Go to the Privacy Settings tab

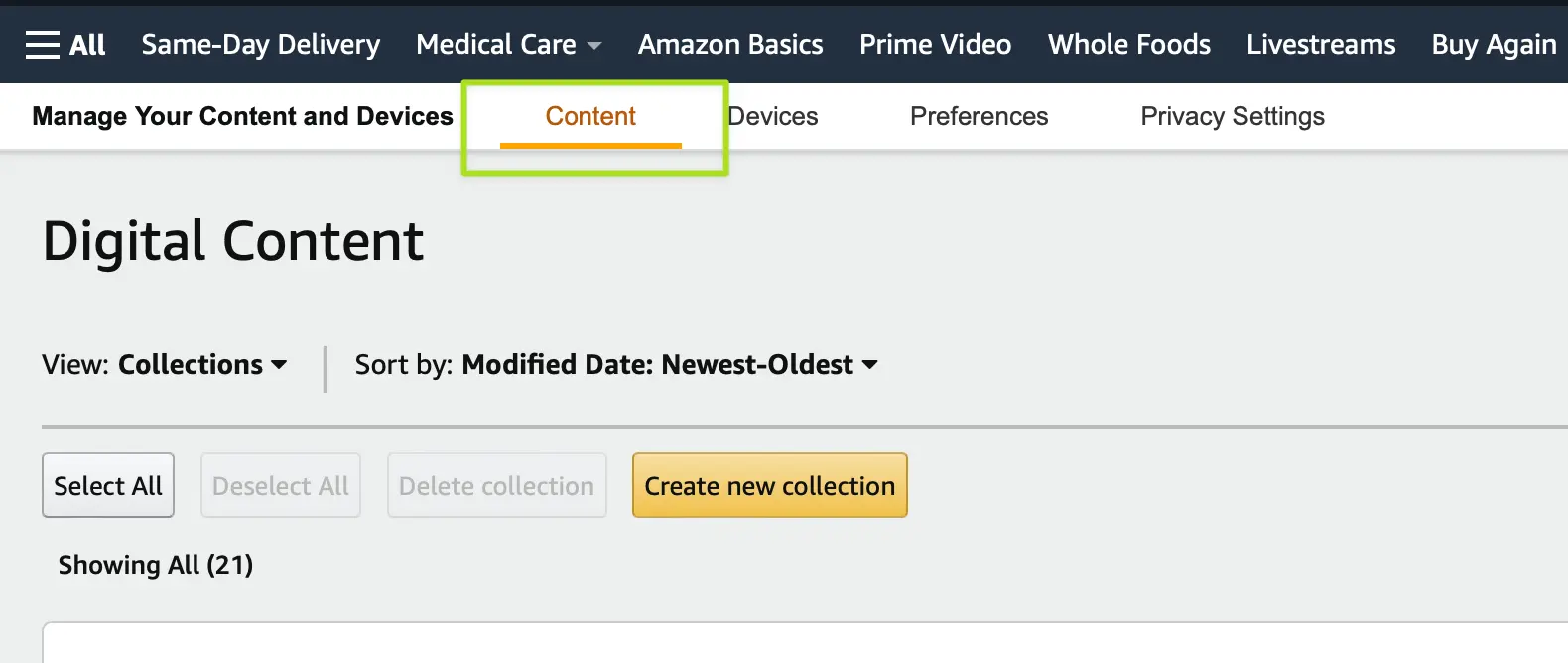tap(1232, 116)
